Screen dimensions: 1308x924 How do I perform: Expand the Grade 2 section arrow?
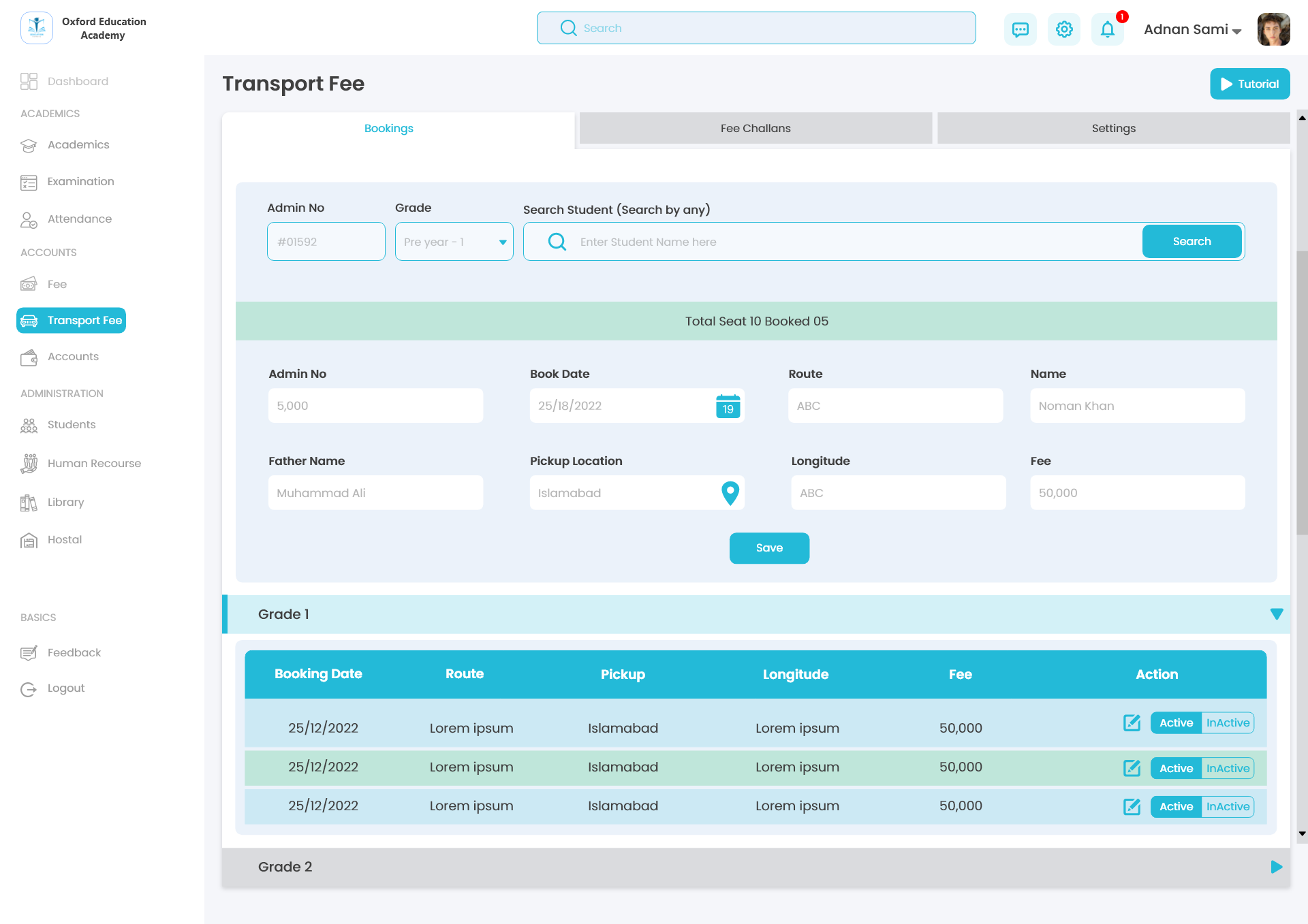point(1277,867)
